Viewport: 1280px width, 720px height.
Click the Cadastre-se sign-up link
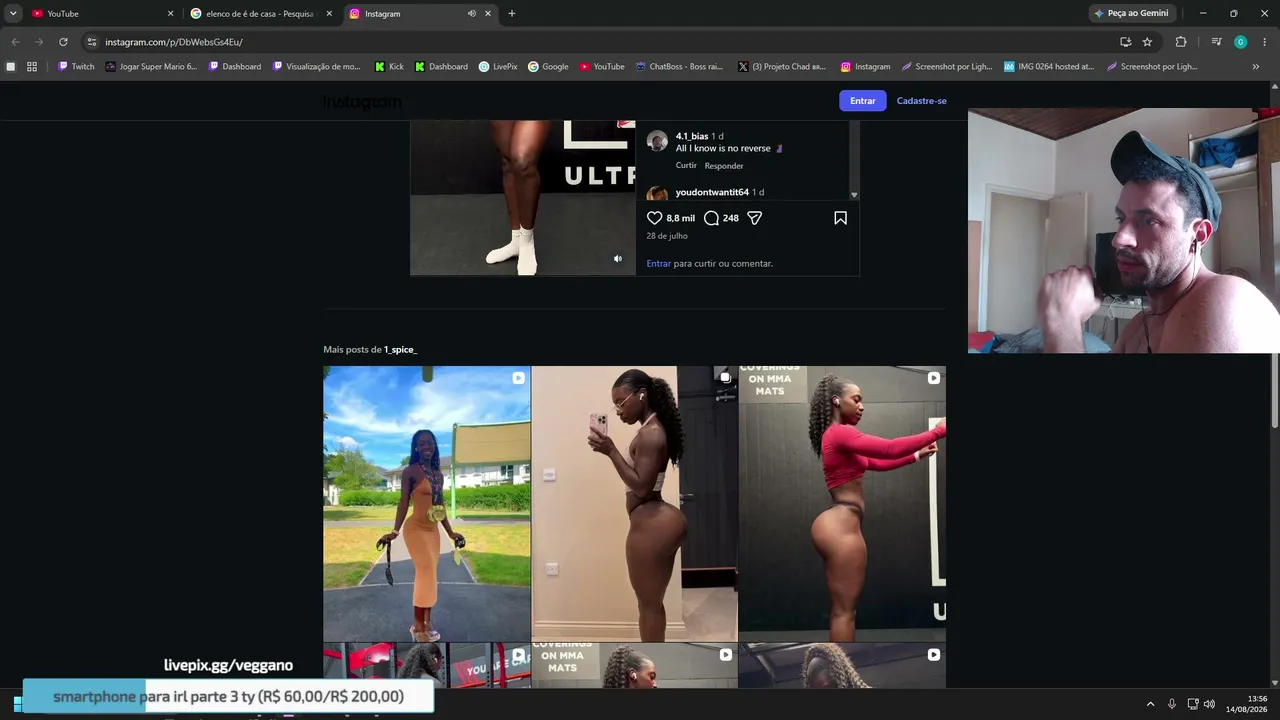tap(922, 101)
